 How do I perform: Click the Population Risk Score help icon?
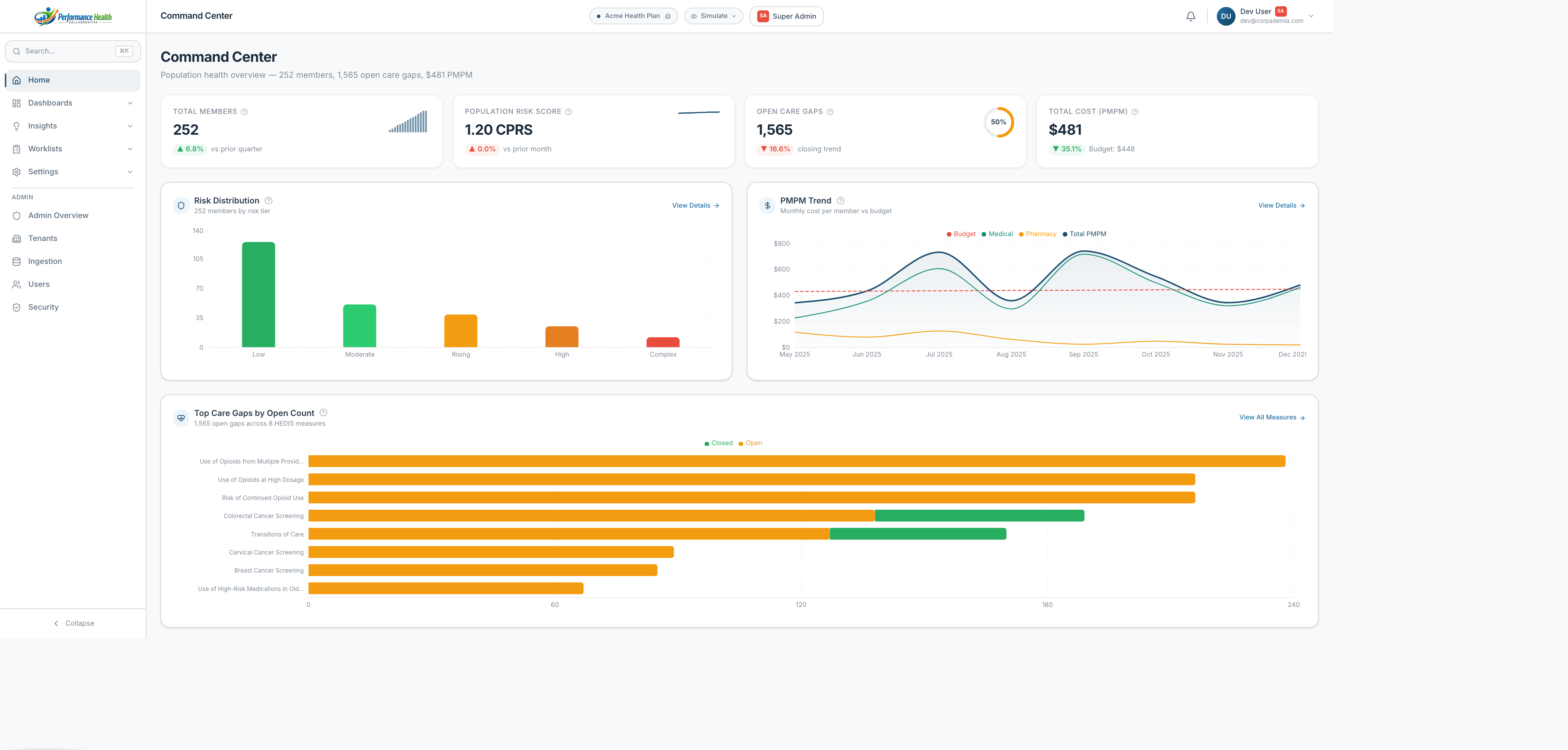pos(568,112)
